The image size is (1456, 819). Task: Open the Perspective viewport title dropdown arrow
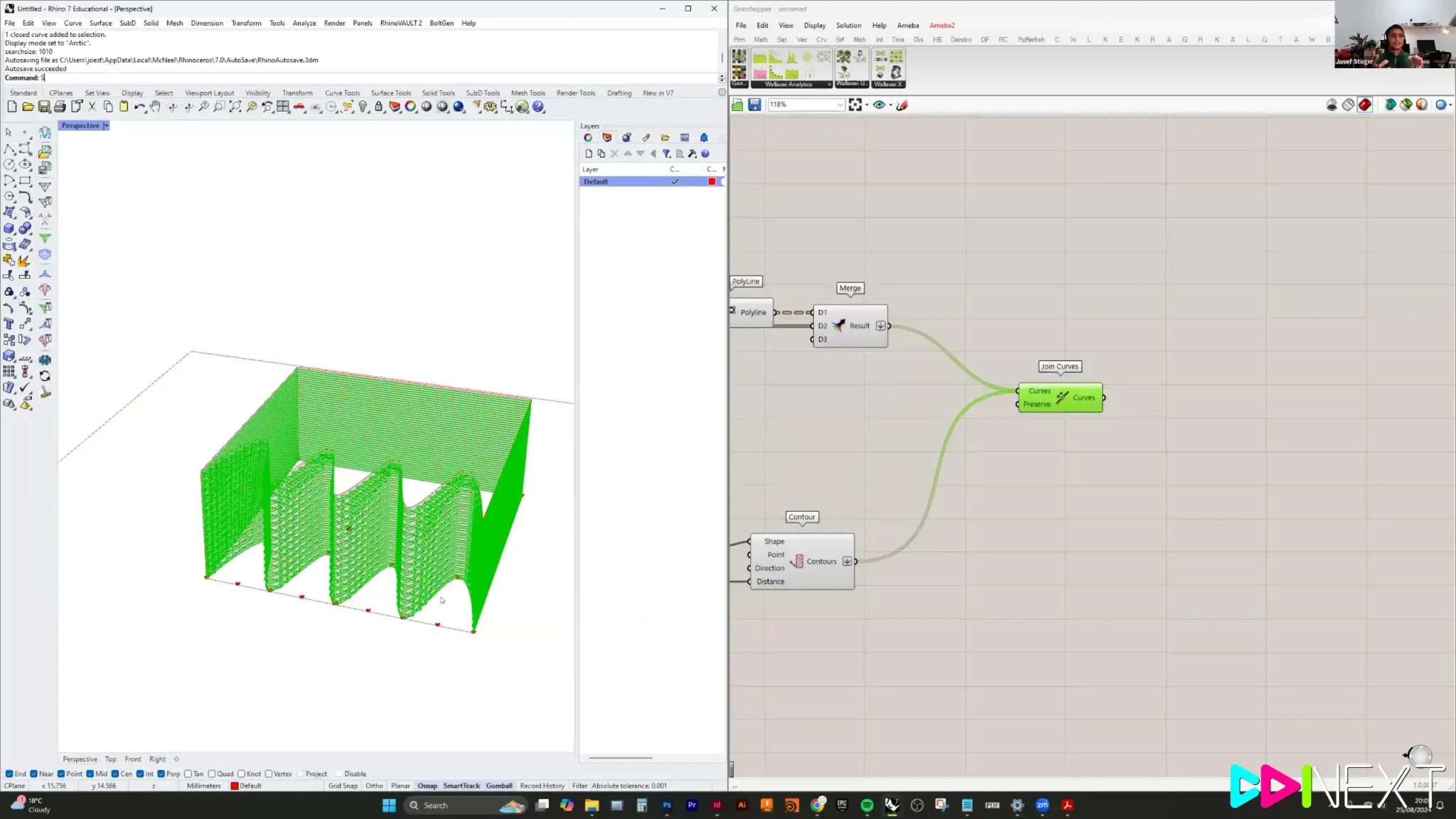tap(106, 126)
